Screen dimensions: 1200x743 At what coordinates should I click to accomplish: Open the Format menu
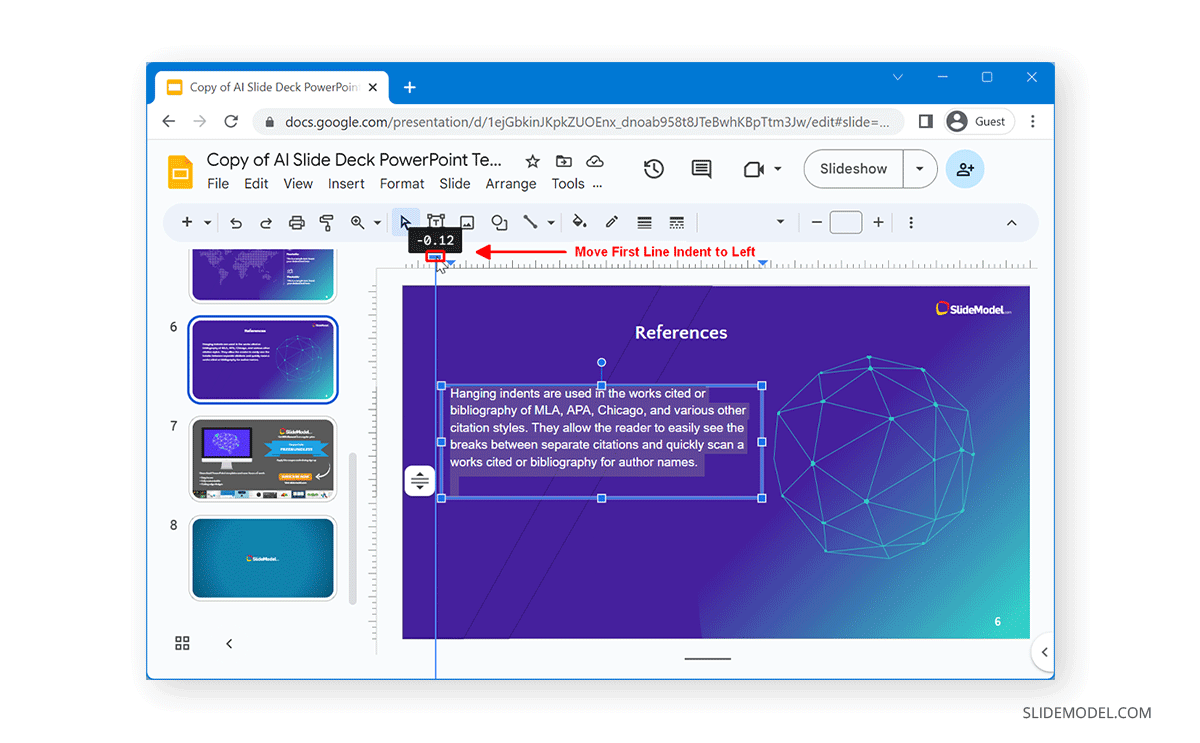tap(402, 184)
